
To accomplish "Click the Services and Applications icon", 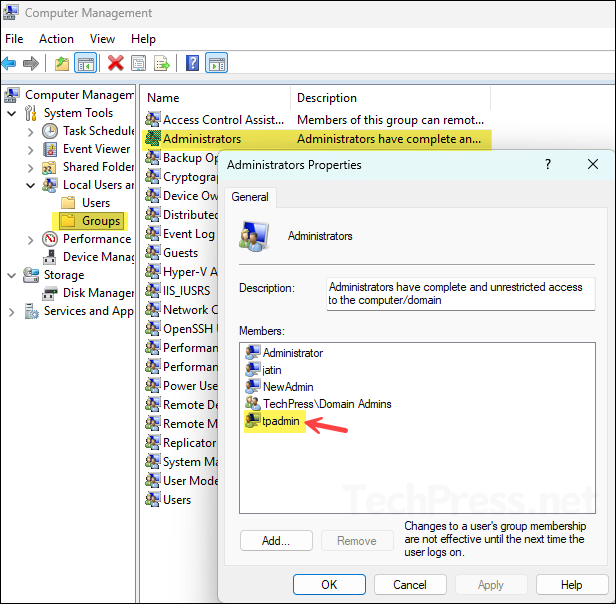I will point(31,311).
